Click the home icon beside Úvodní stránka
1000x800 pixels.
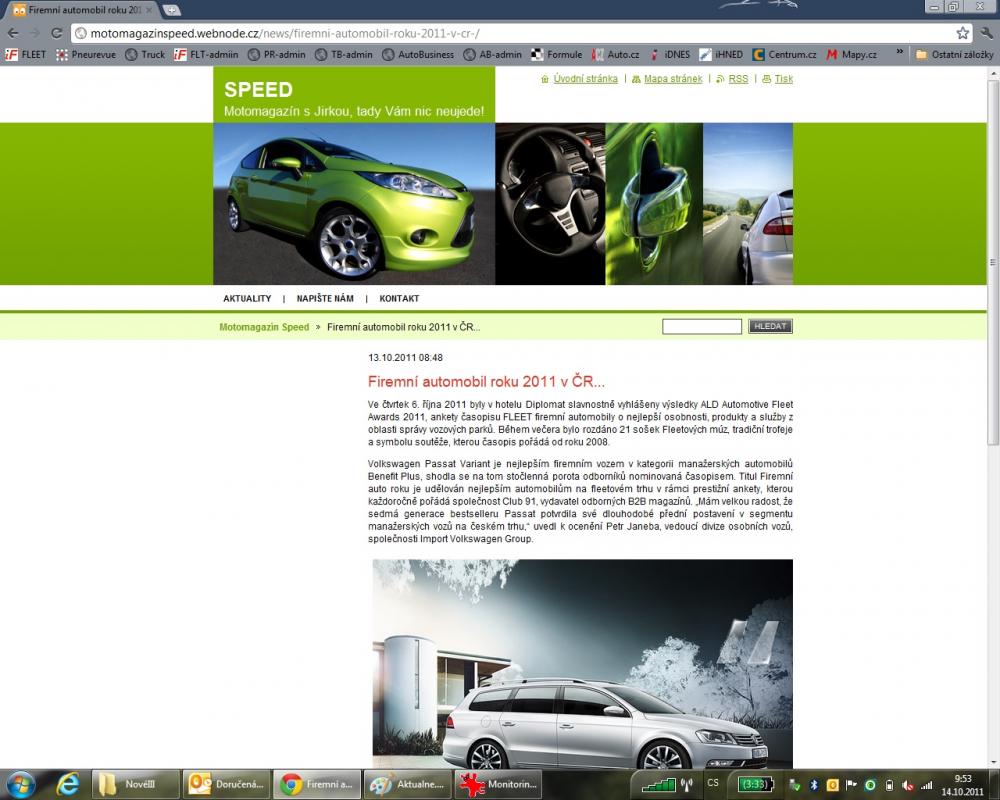tap(545, 79)
